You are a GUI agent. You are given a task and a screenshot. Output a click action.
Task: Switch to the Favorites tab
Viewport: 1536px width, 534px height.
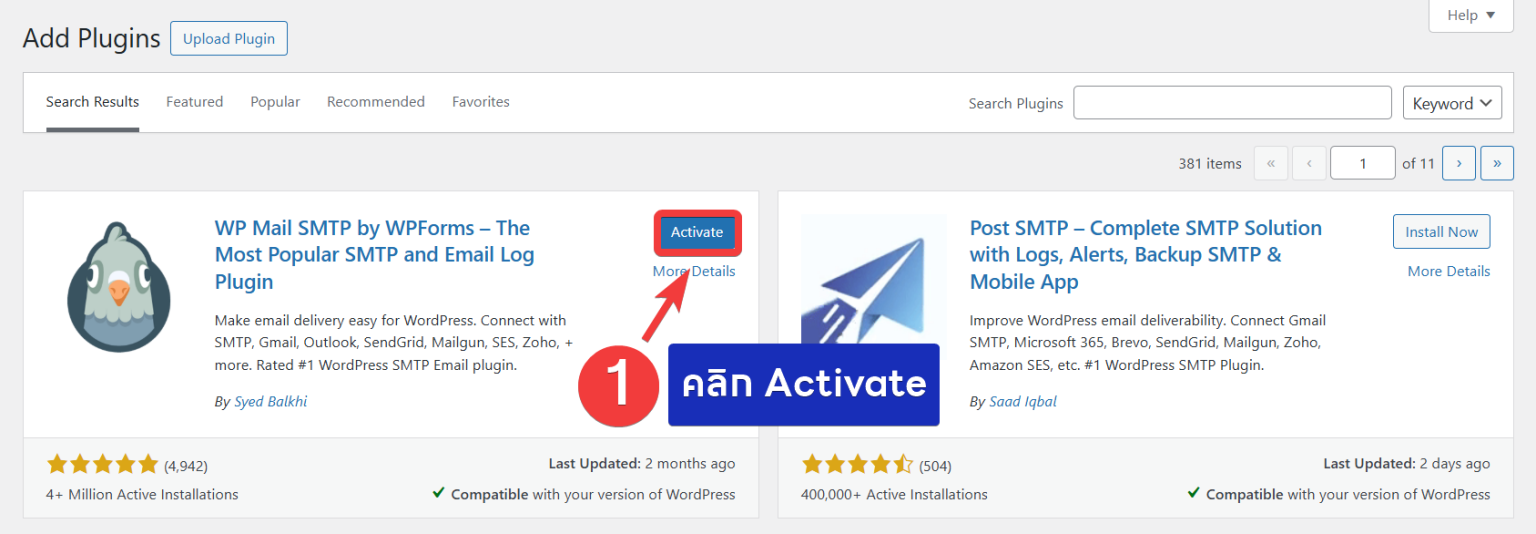(481, 102)
